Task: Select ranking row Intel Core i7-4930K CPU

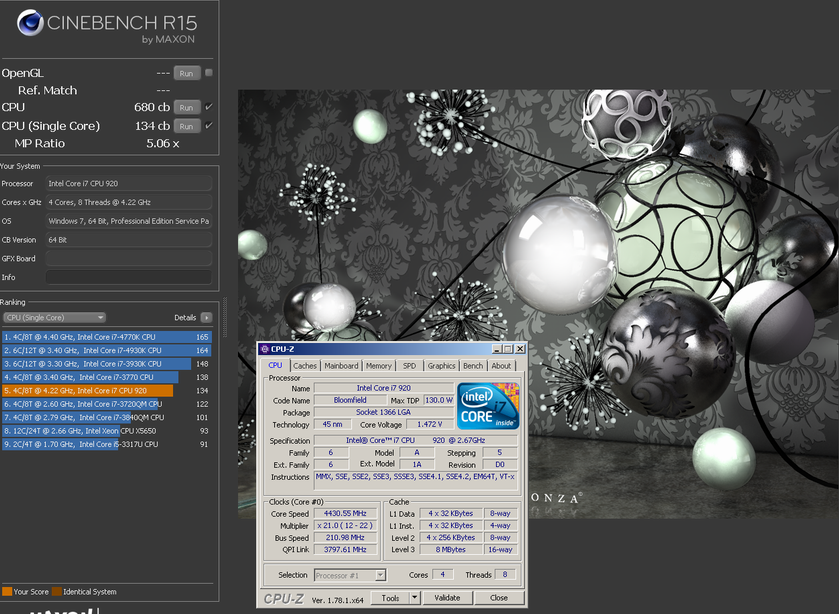Action: [x=106, y=351]
